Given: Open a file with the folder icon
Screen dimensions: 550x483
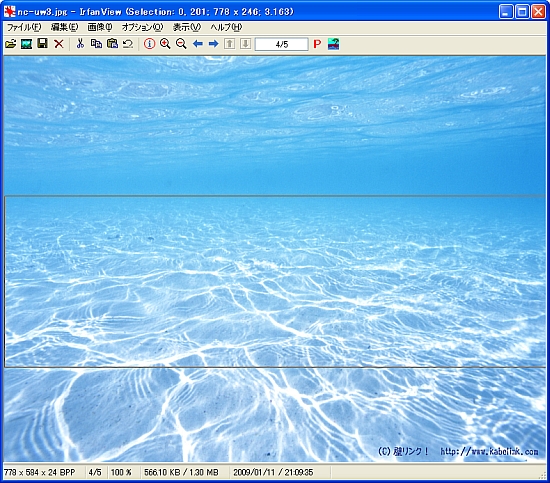Looking at the screenshot, I should point(11,44).
